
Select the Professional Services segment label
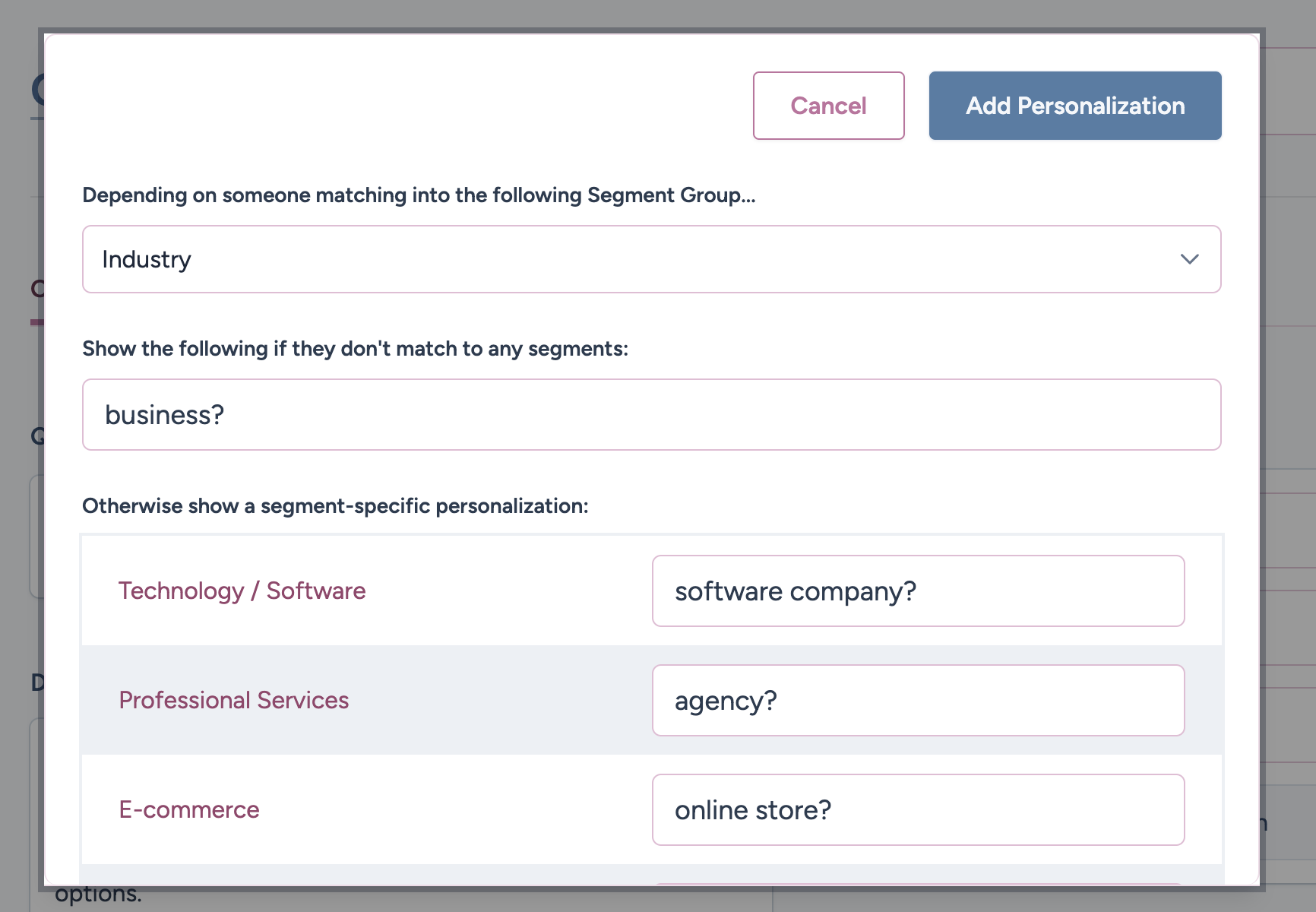coord(233,701)
